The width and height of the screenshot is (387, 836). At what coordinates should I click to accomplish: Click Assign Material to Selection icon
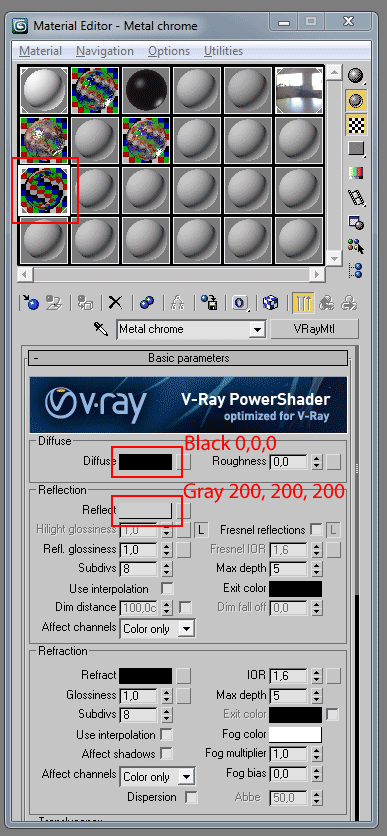click(85, 303)
